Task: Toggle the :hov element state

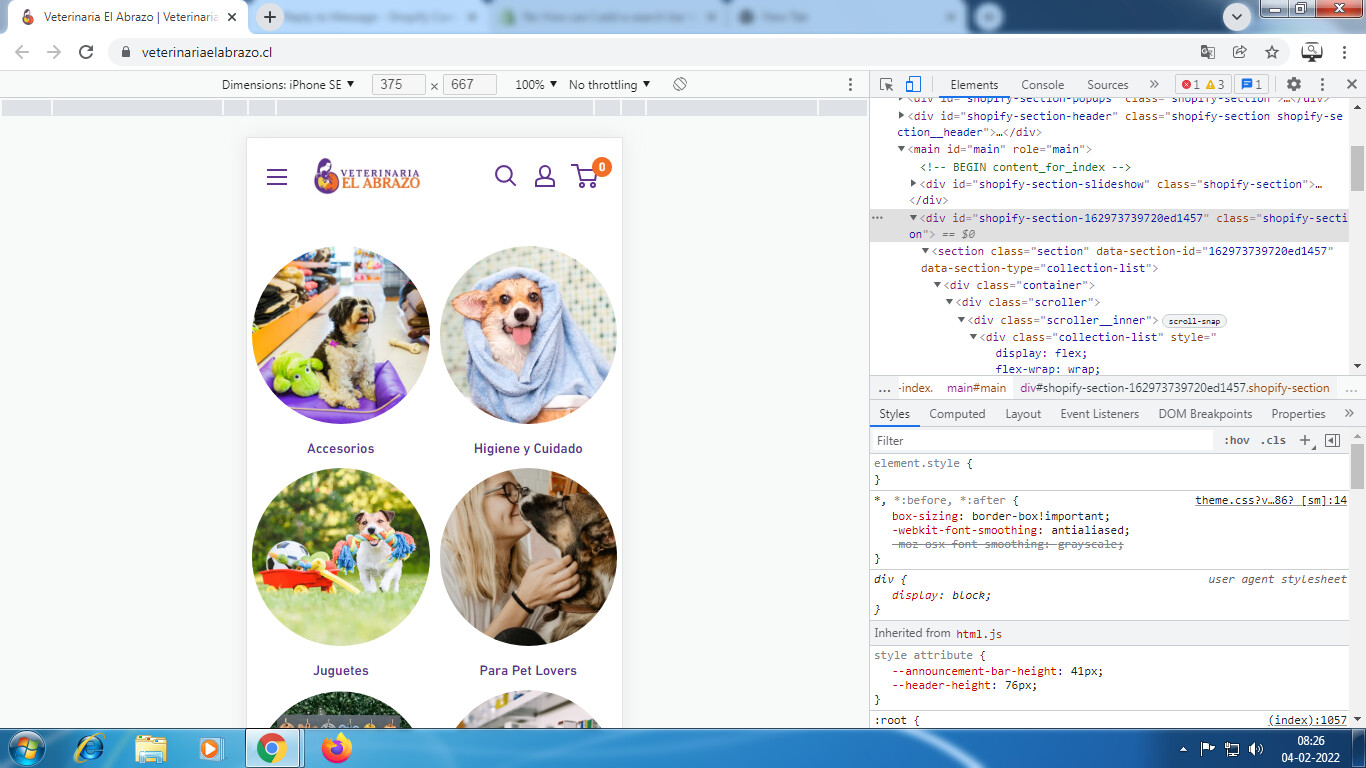Action: tap(1237, 440)
